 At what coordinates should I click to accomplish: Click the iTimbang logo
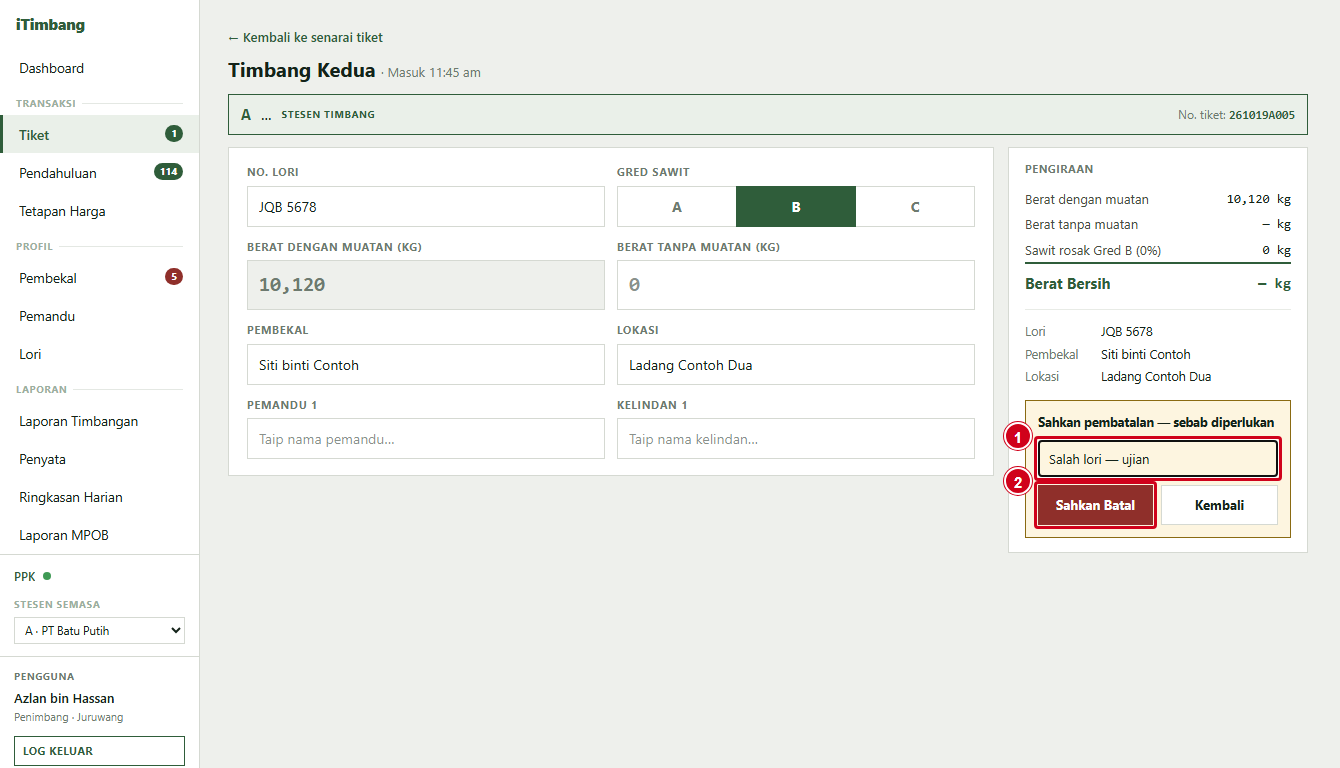point(50,25)
